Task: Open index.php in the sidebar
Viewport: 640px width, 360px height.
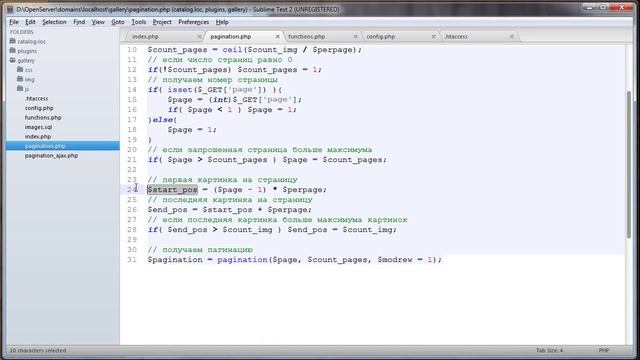Action: tap(38, 137)
